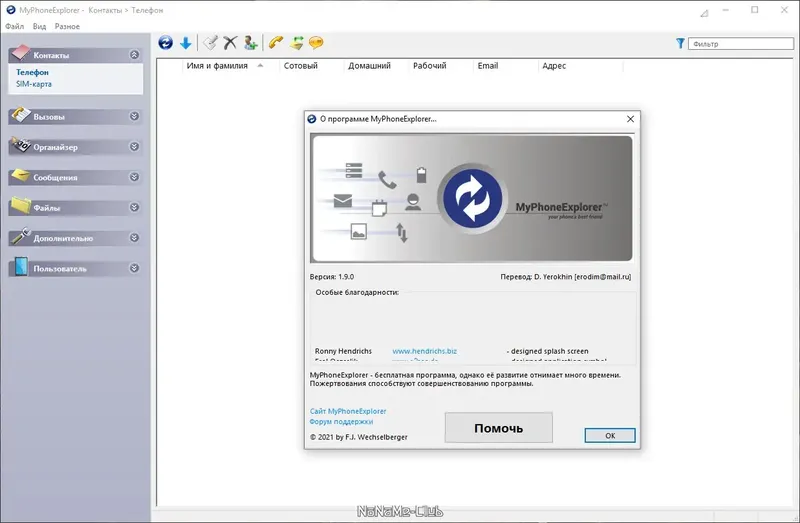Expand the Сообщения sidebar section
Image resolution: width=800 pixels, height=523 pixels.
tap(134, 177)
